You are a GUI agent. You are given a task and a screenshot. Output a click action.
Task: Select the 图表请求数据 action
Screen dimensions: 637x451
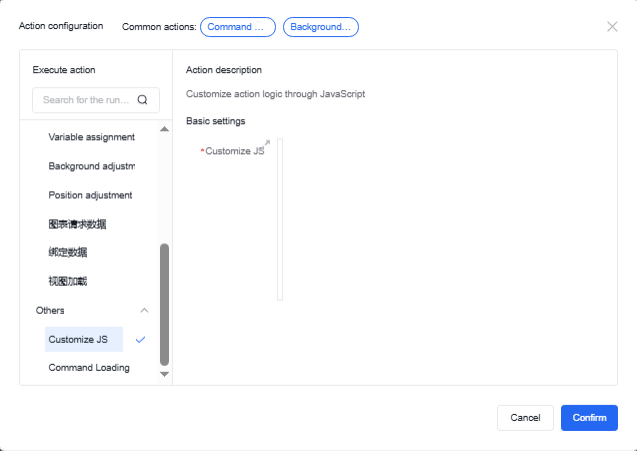tap(77, 224)
